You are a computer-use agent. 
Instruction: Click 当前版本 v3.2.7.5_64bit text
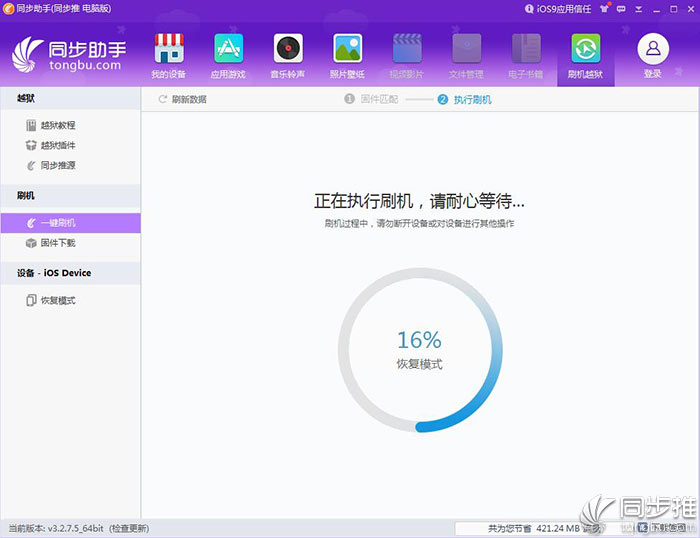(56, 529)
